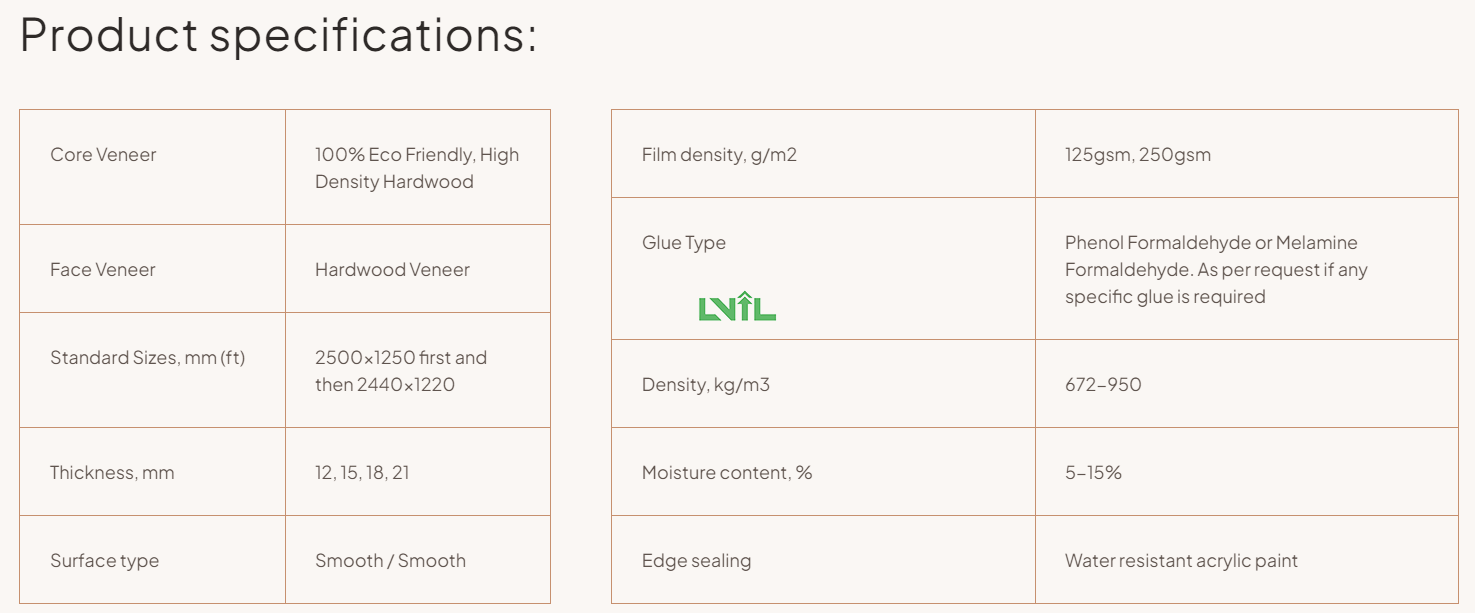Select the Water resistant acrylic paint text
Image resolution: width=1475 pixels, height=613 pixels.
(1181, 561)
